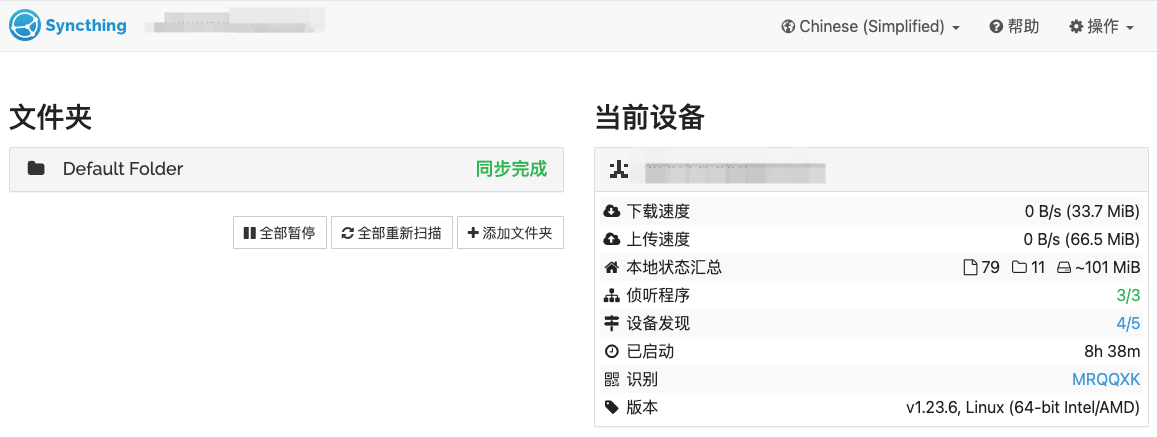Open the 4/5 device discovery link
Viewport: 1157px width, 437px height.
(1128, 323)
